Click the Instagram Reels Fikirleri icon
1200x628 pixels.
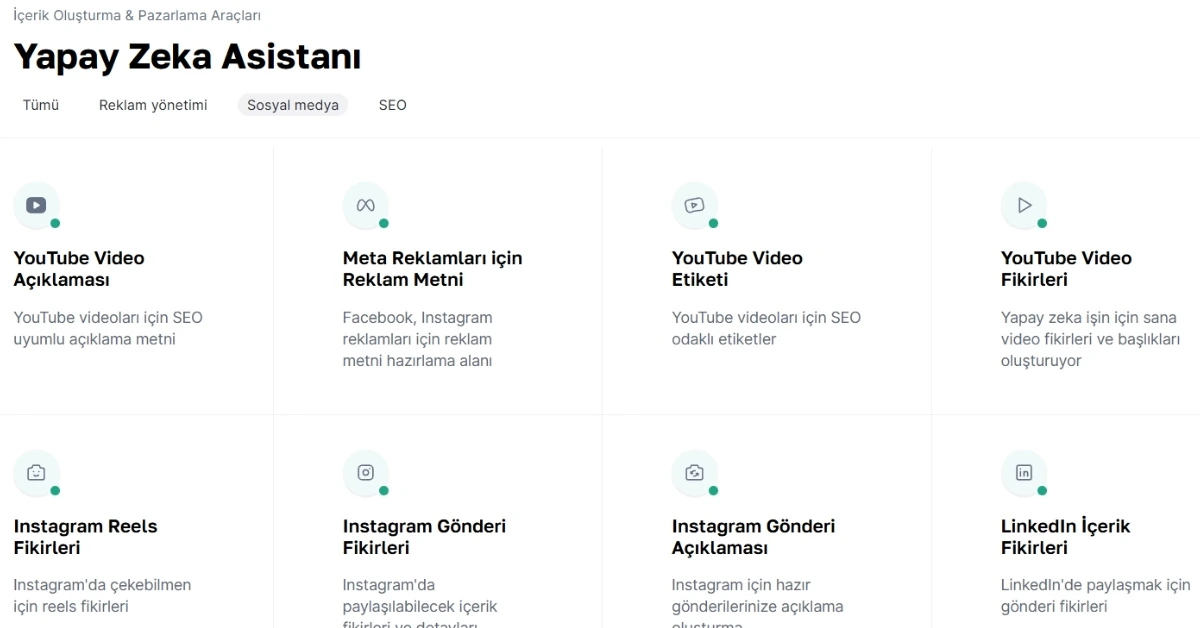[36, 473]
